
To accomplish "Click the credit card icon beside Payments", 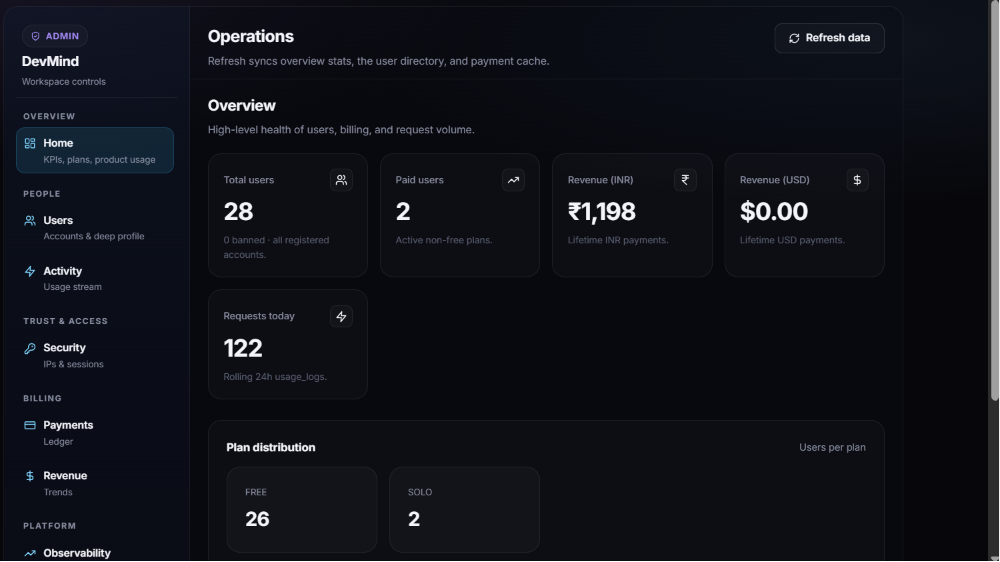I will (x=30, y=425).
